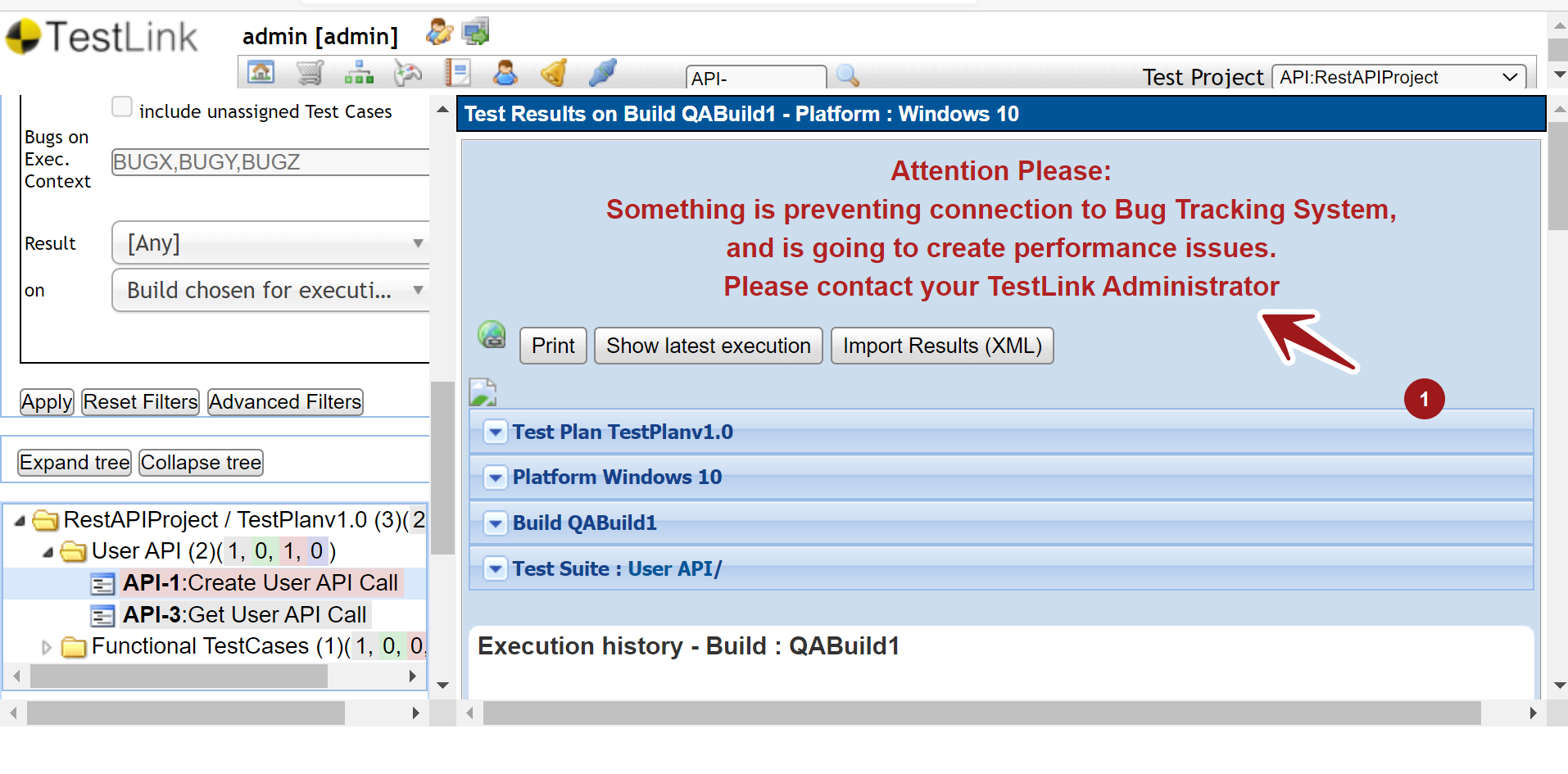
Task: Expand the Functional TestCases folder
Action: tap(47, 647)
